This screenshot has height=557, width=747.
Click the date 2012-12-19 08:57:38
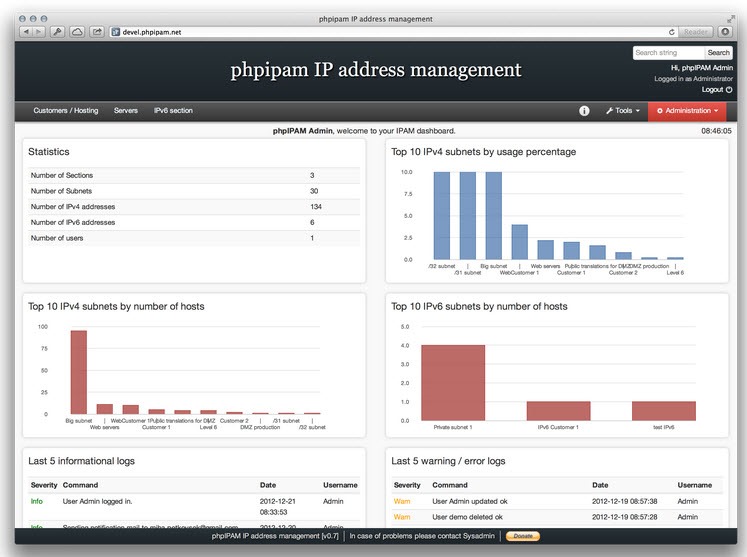tap(625, 501)
